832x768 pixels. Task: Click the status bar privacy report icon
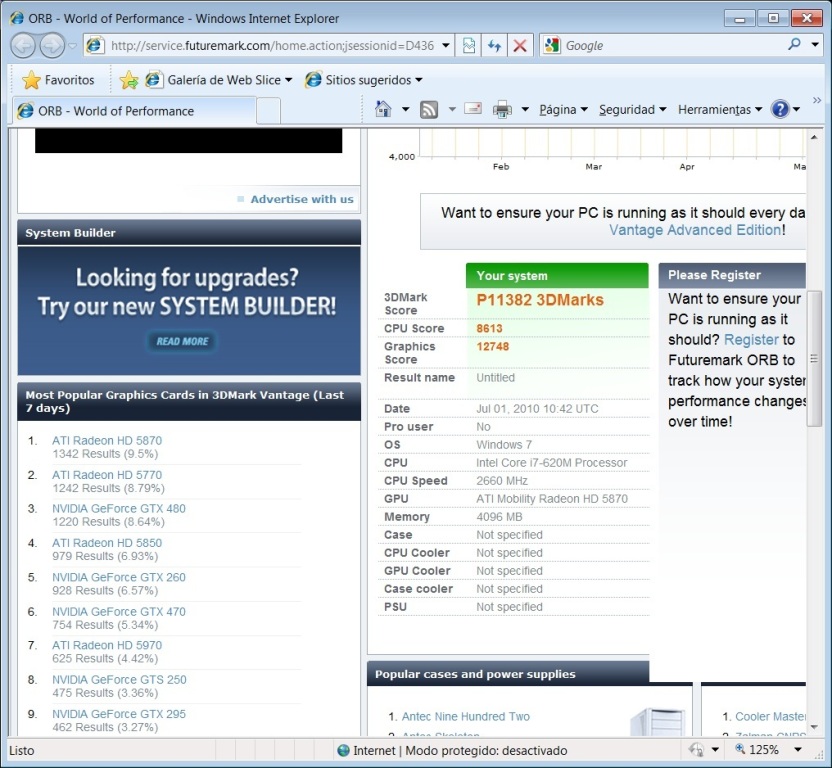point(696,750)
